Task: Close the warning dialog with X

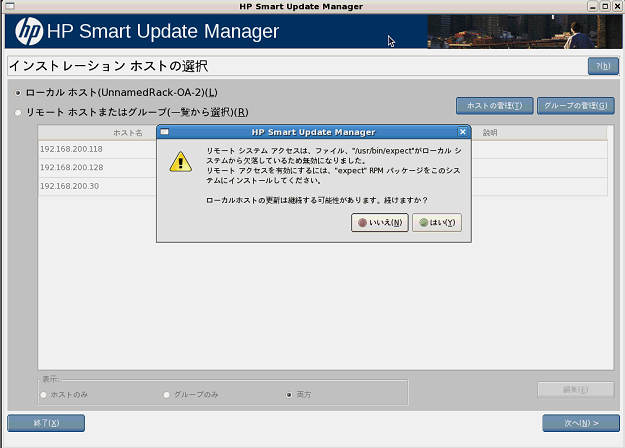Action: coord(462,131)
